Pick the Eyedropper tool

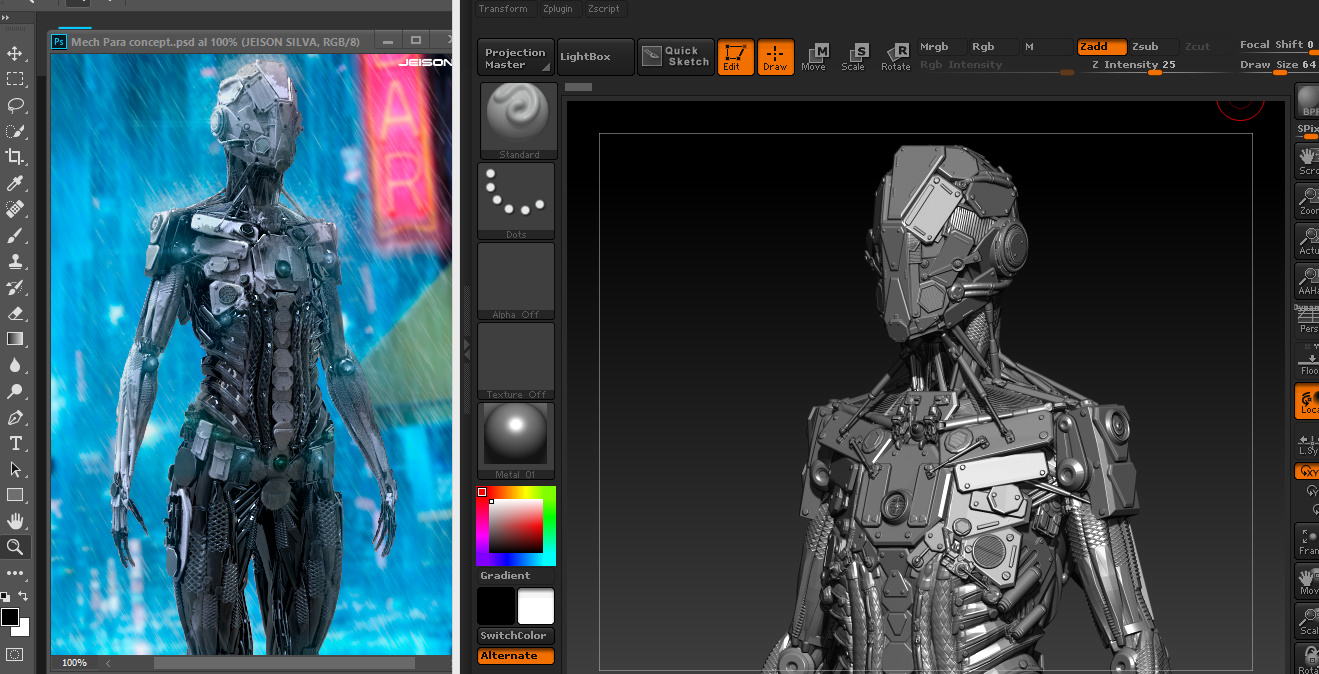(15, 183)
